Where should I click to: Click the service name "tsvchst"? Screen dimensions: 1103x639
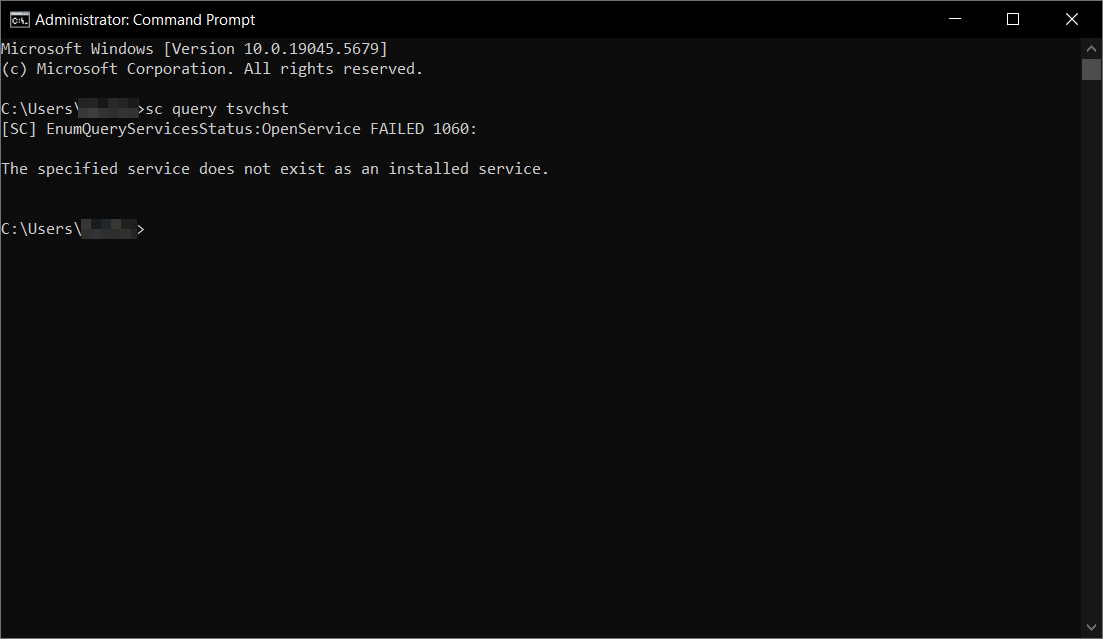click(x=257, y=109)
